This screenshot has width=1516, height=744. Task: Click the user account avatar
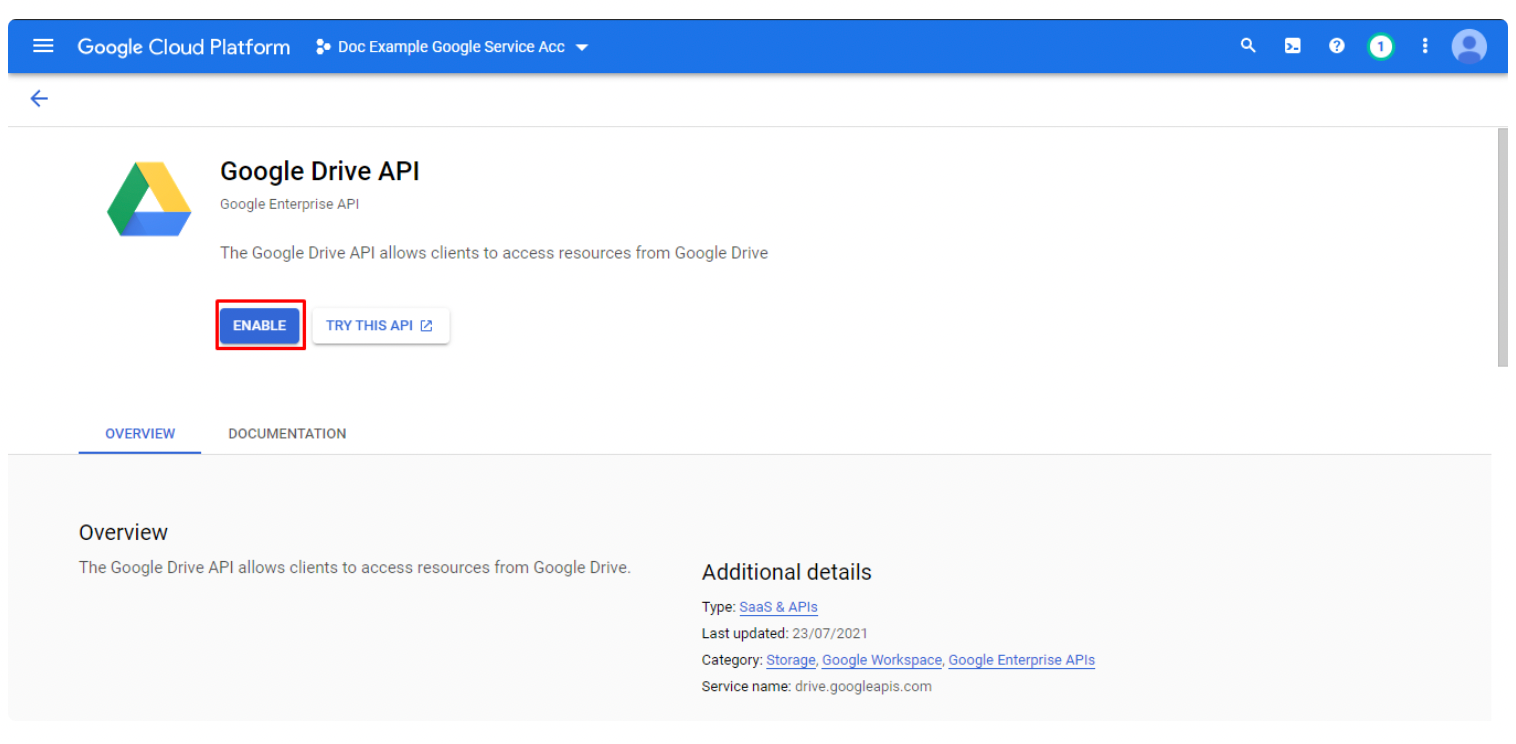coord(1469,46)
